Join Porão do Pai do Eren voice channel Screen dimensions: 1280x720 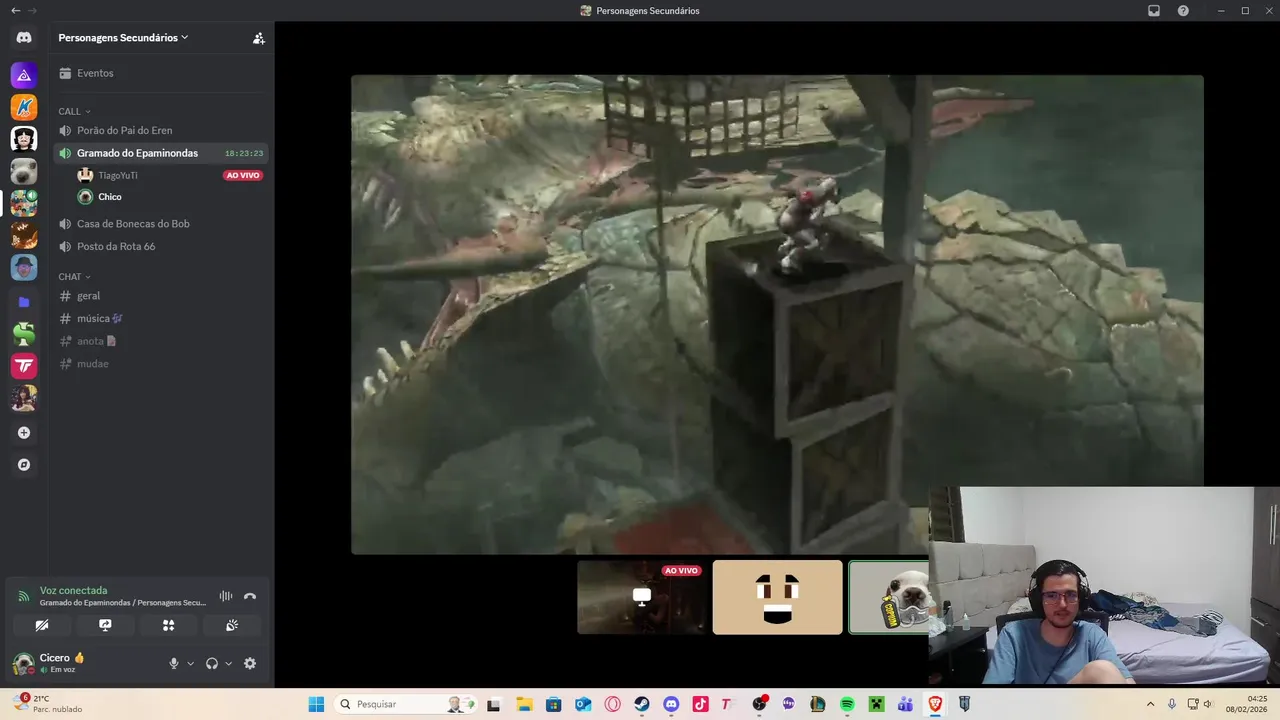point(161,130)
